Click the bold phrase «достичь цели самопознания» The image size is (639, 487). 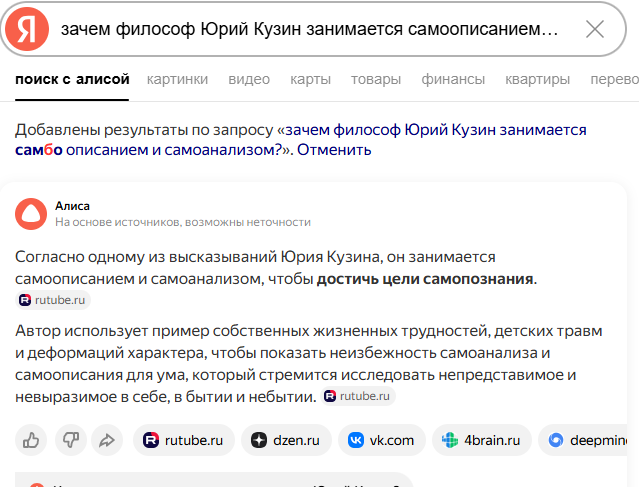425,279
